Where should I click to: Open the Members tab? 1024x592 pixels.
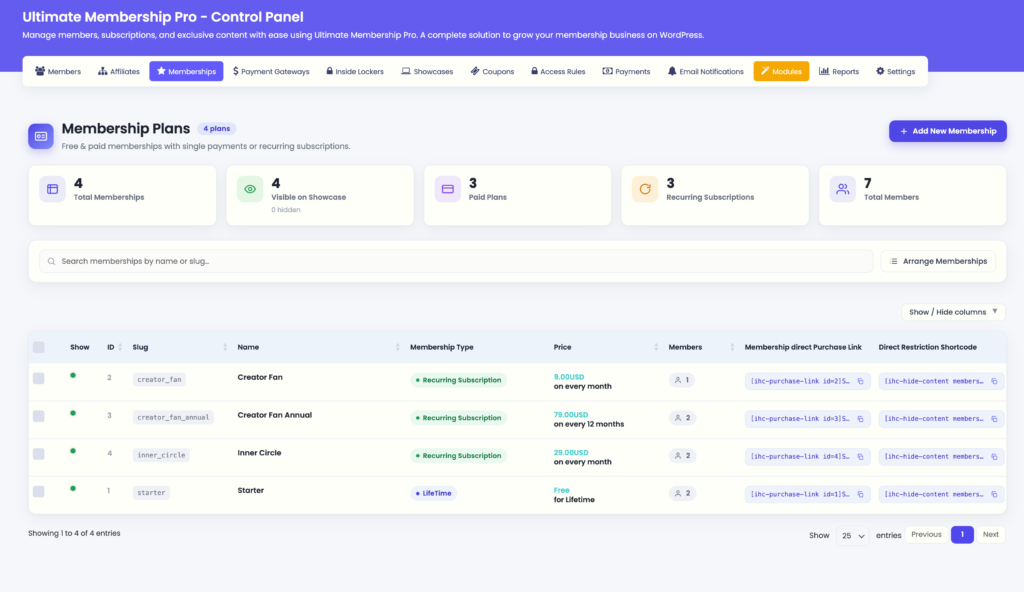point(57,71)
